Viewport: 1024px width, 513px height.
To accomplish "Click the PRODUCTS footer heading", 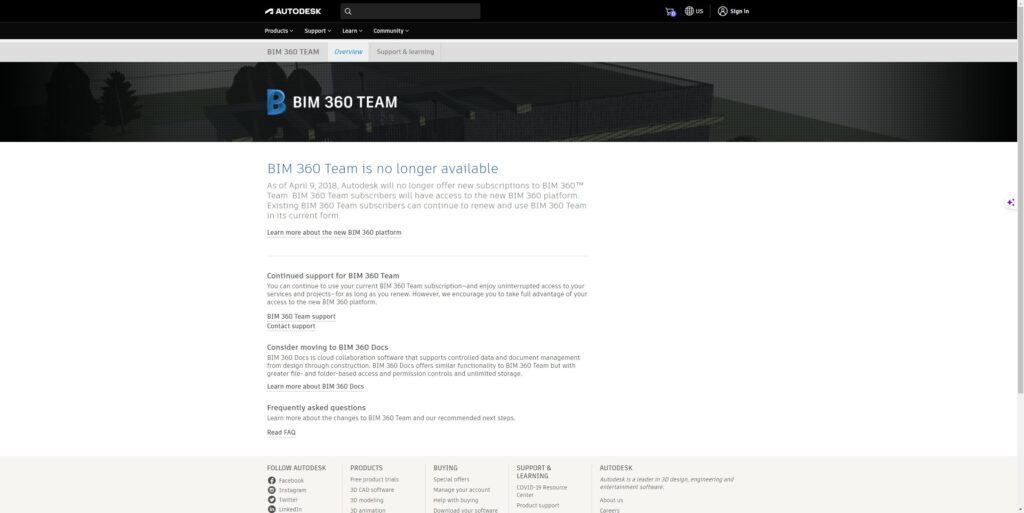I will click(366, 468).
